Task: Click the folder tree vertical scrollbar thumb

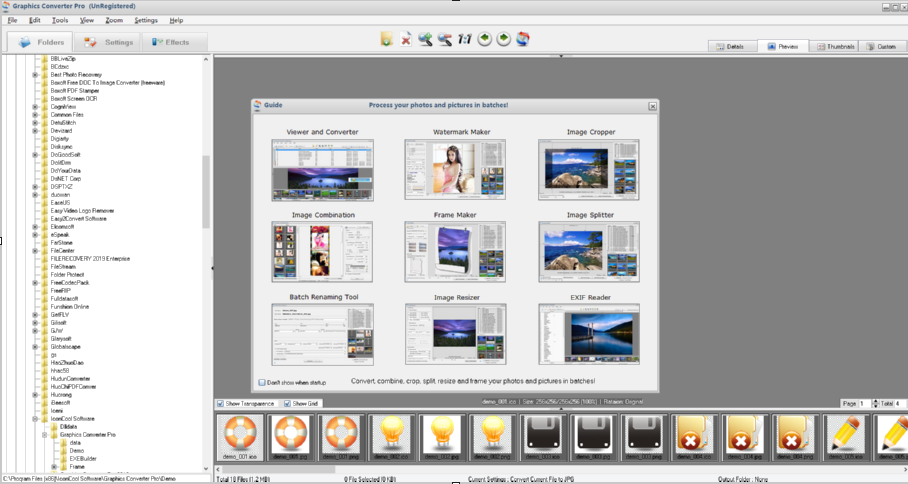Action: [x=206, y=192]
